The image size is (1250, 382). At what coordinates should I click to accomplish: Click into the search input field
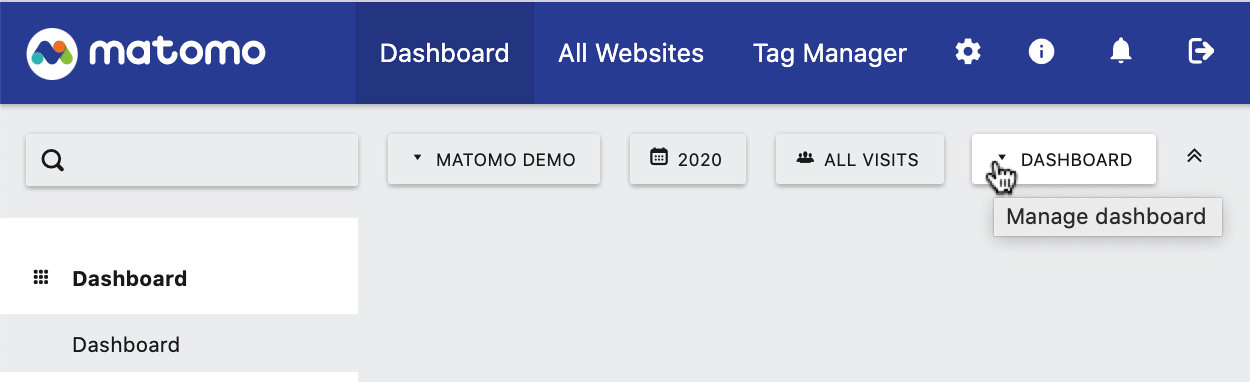(192, 160)
